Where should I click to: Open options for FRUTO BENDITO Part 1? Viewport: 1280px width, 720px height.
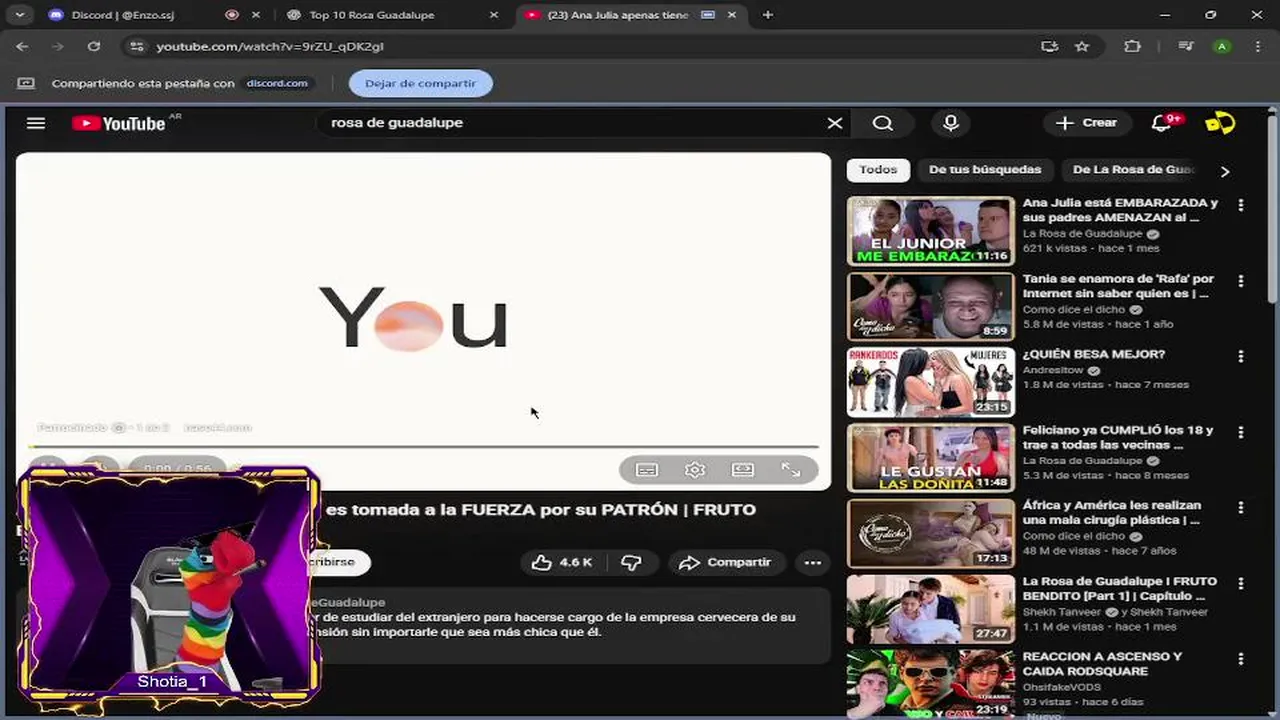[x=1241, y=583]
